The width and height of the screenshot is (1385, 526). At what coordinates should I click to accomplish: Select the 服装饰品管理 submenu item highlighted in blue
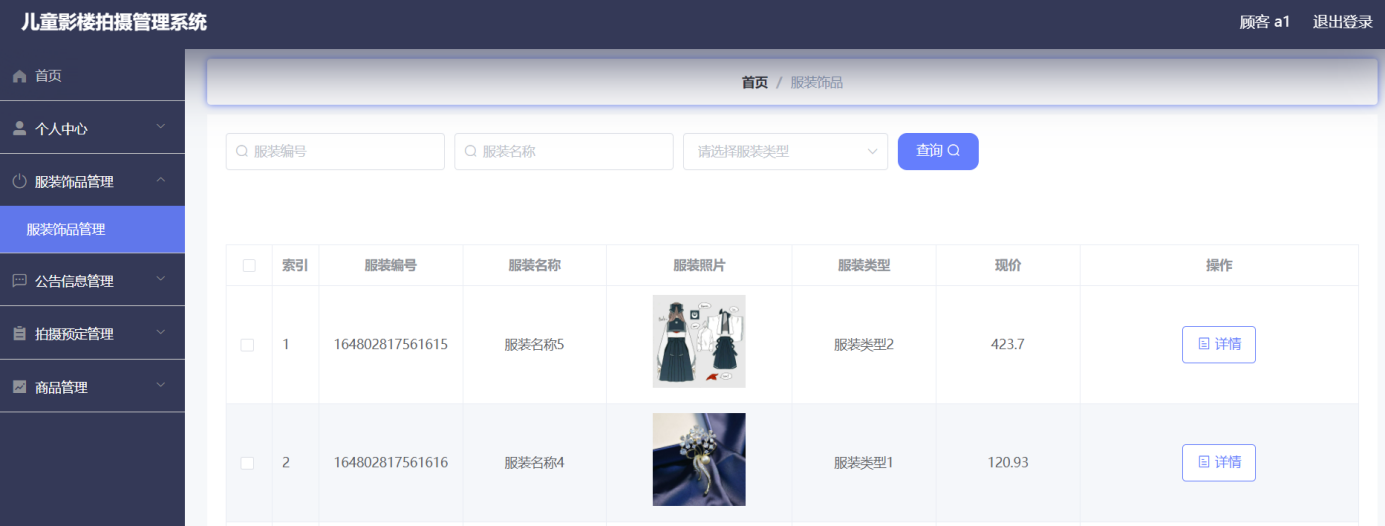92,229
